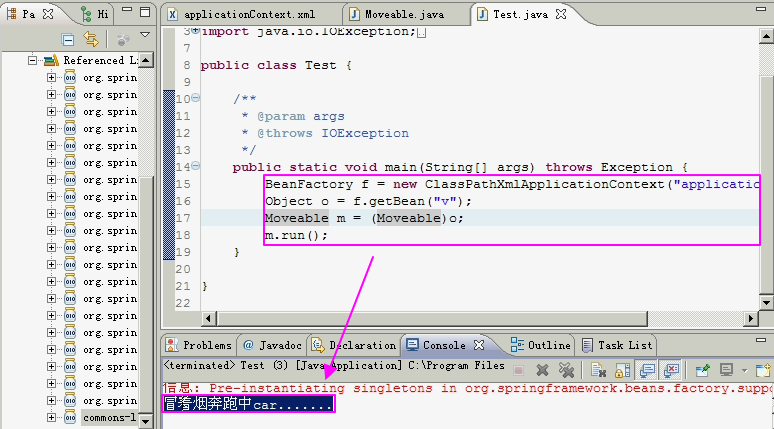Select the Referenced Libraries folder label
Viewport: 774px width, 429px height.
click(x=100, y=60)
